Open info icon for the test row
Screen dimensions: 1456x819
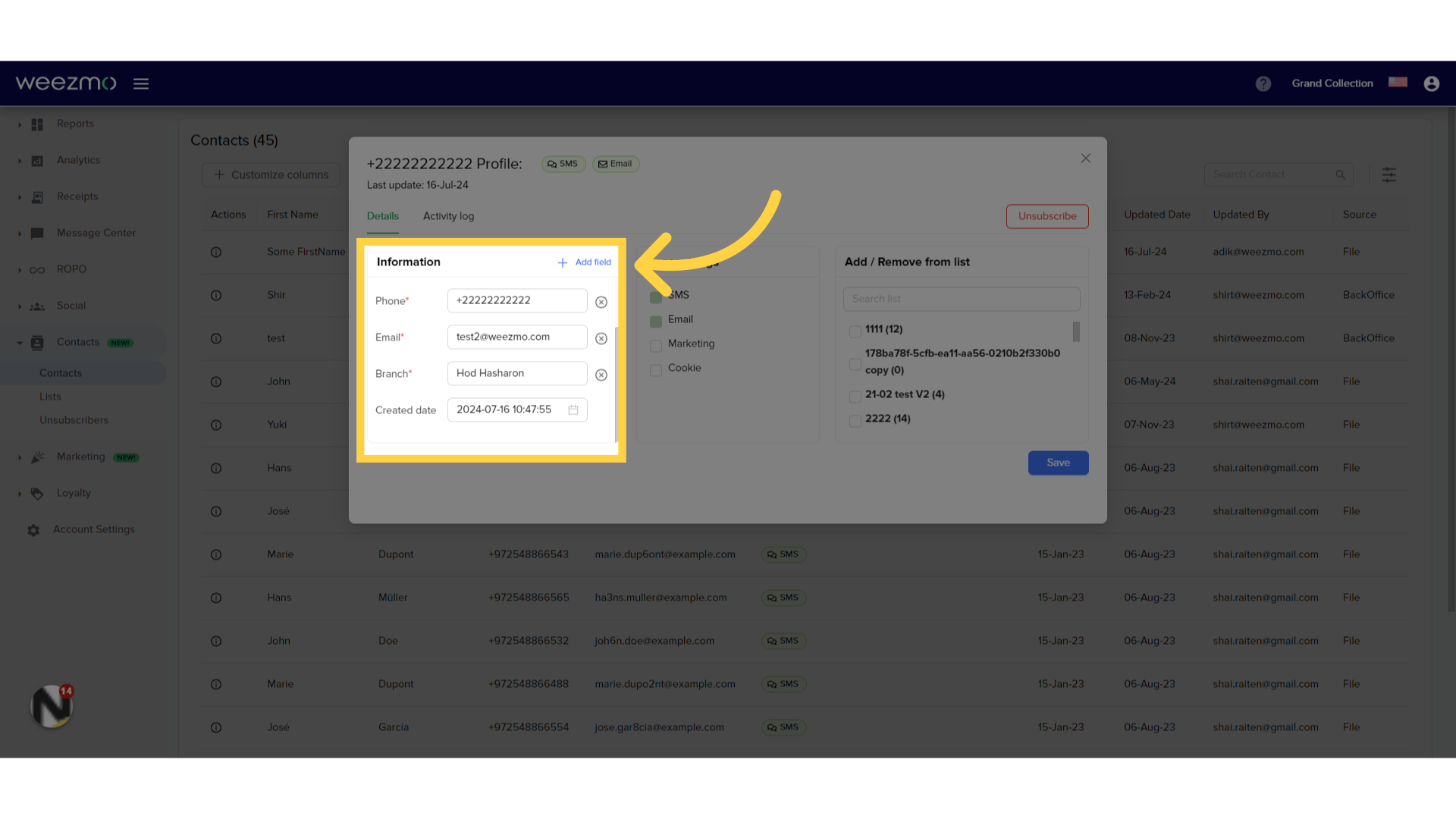[216, 338]
